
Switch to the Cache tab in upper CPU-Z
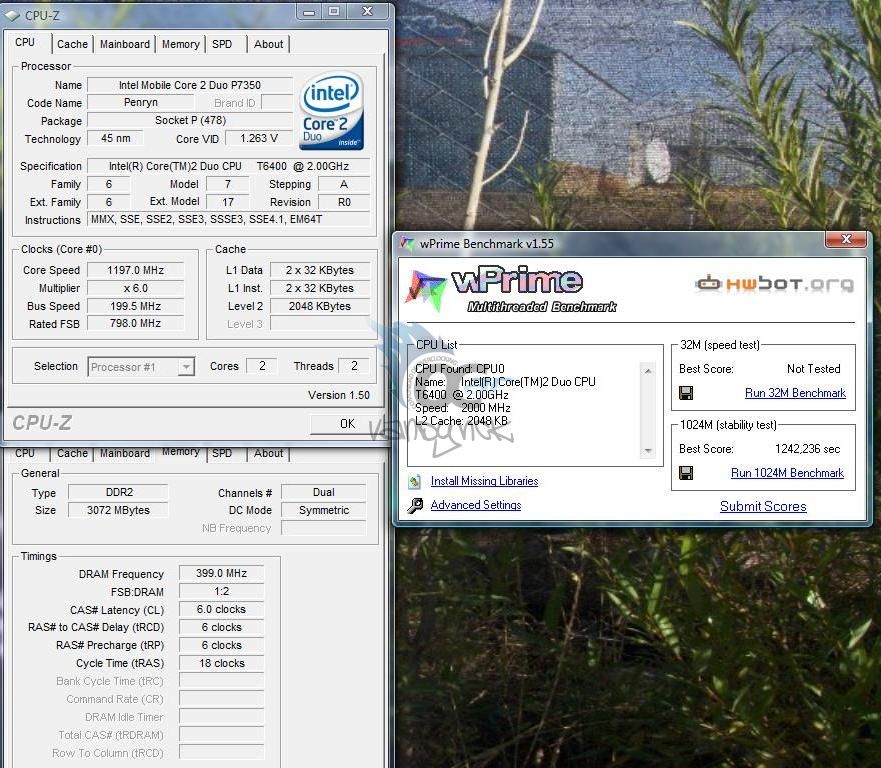pyautogui.click(x=72, y=44)
